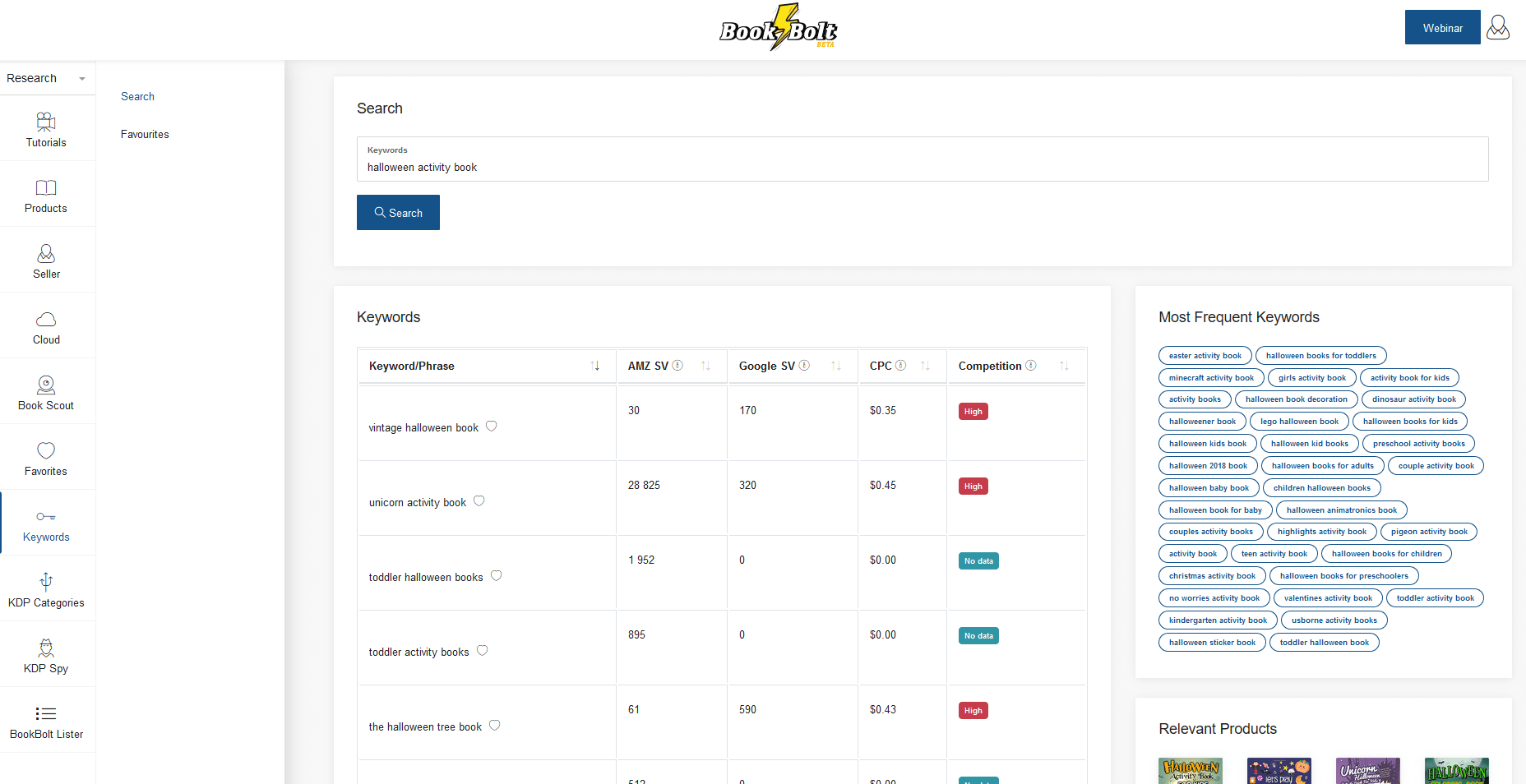Select the halloween baby book tag
This screenshot has height=784, width=1526.
pos(1209,488)
